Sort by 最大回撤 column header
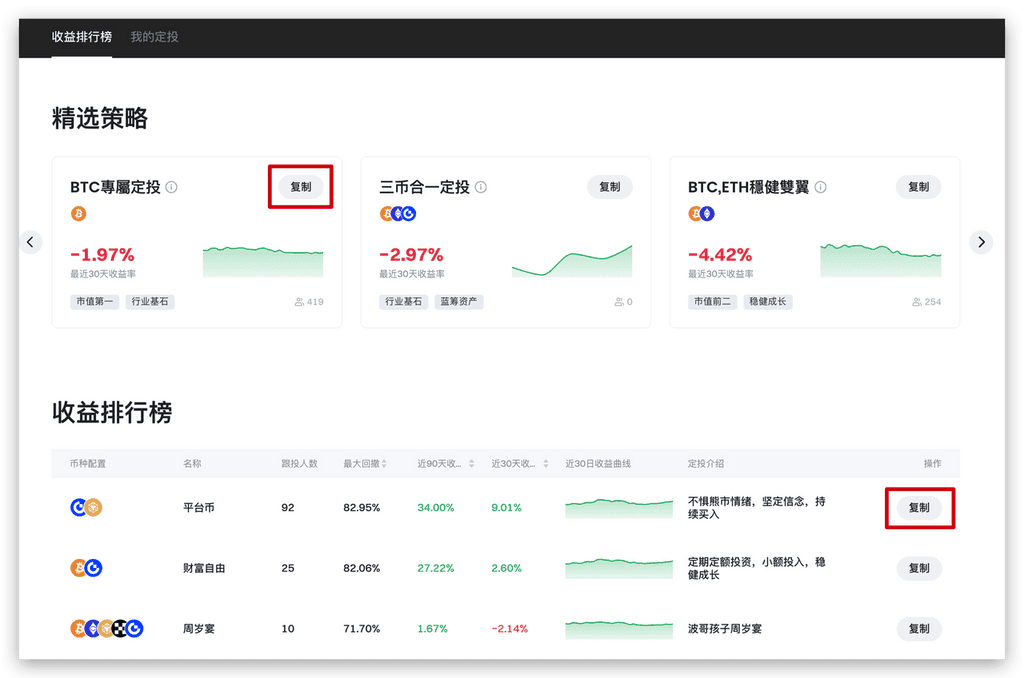Viewport: 1024px width, 678px height. tap(365, 464)
